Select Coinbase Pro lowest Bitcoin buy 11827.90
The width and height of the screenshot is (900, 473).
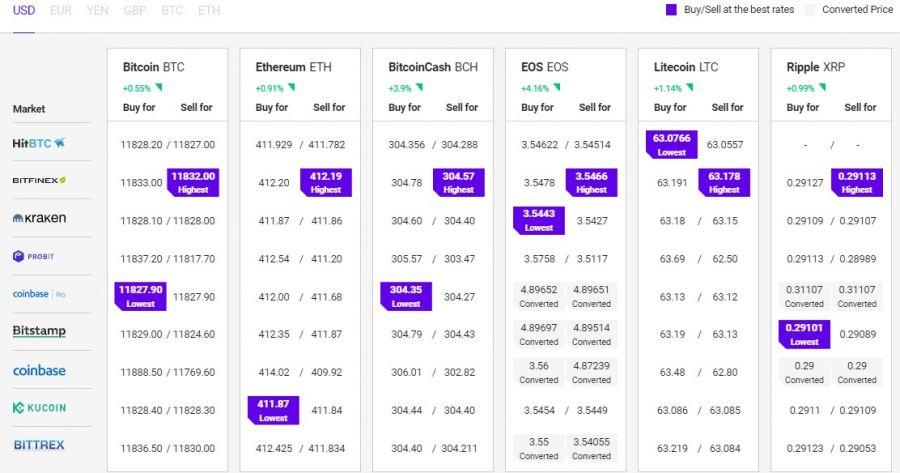click(x=141, y=296)
